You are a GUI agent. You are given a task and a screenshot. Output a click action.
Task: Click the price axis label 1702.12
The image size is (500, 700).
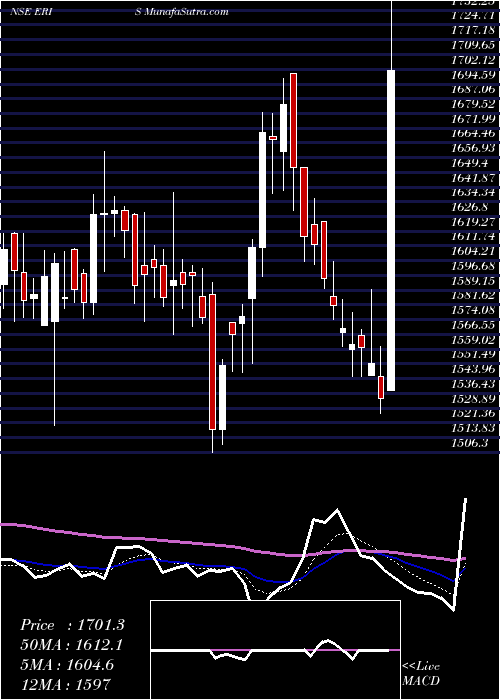click(474, 60)
